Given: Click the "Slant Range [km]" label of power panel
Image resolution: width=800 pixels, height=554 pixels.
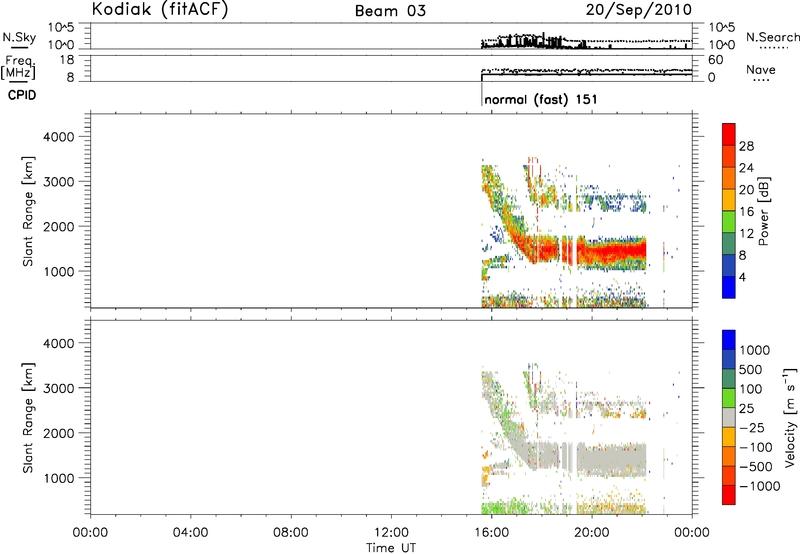Looking at the screenshot, I should tap(28, 211).
